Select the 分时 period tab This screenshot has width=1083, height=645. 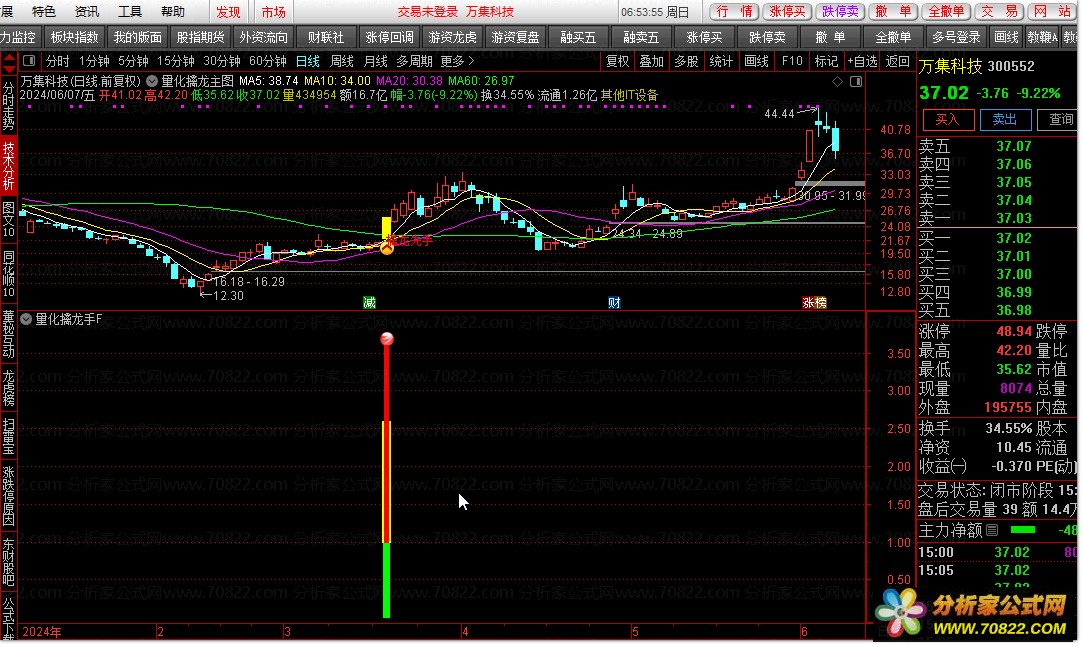pos(57,61)
